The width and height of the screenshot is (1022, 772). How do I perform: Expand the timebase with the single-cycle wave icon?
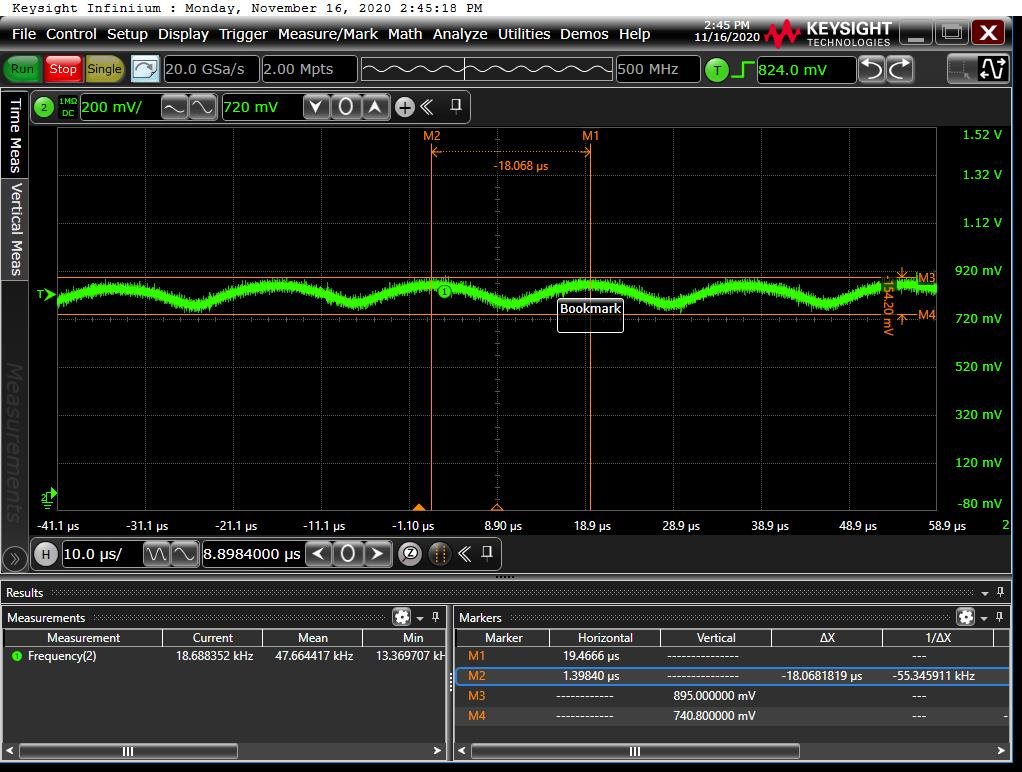184,554
